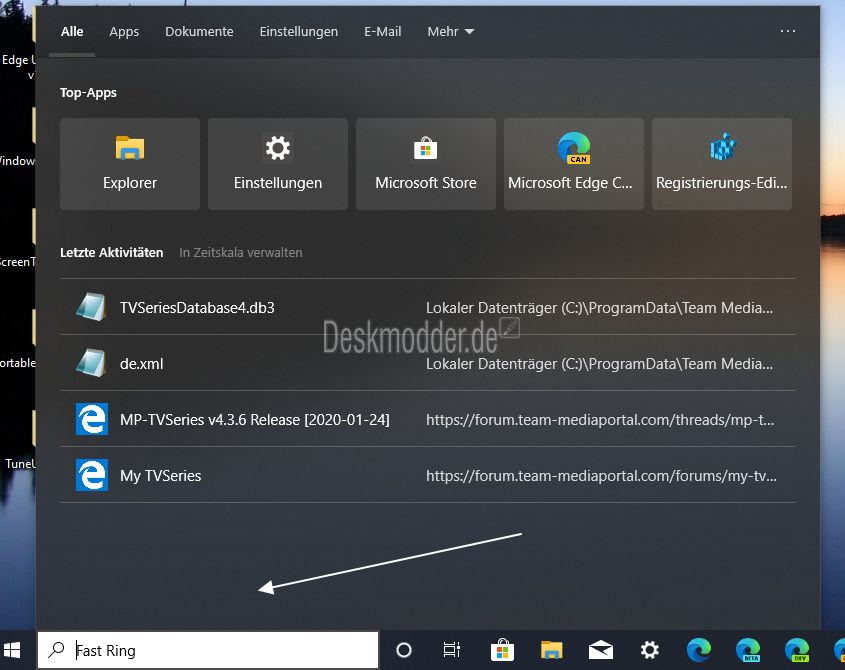Click the TVSeriesDatabase4.db3 file icon
This screenshot has height=670, width=845.
91,307
